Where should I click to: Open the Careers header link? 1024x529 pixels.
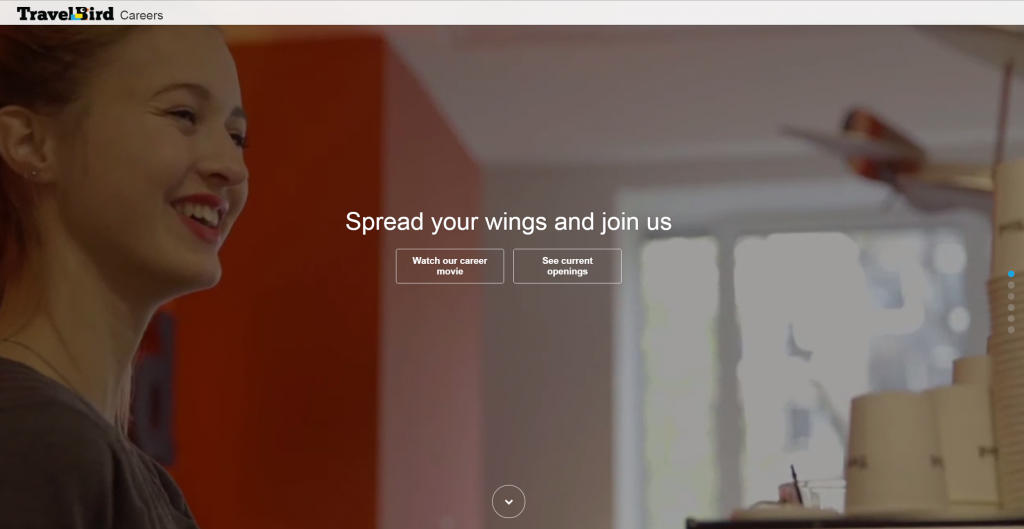[x=142, y=15]
